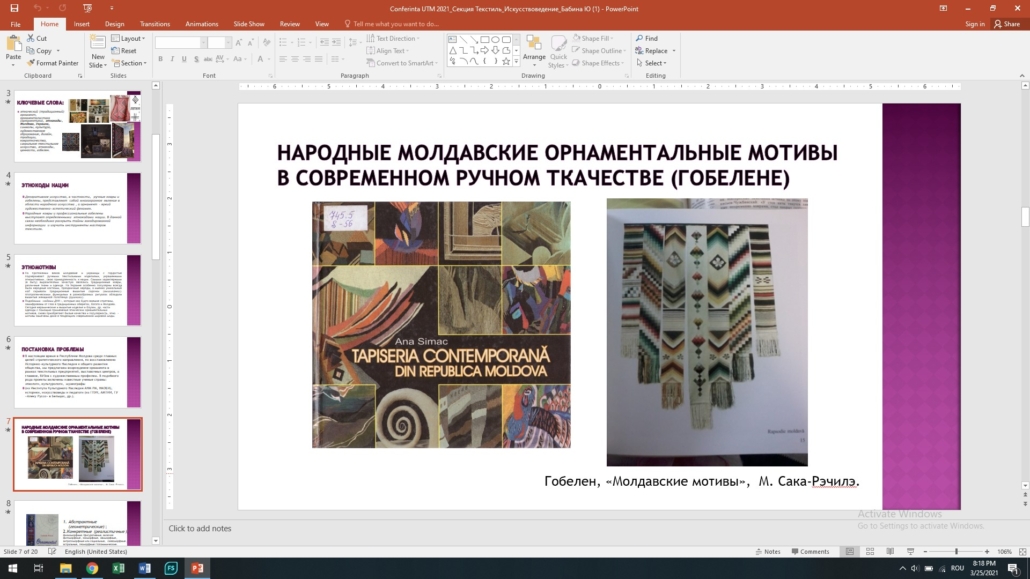Click the 'Click to add notes' field
The height and width of the screenshot is (579, 1030).
[200, 528]
